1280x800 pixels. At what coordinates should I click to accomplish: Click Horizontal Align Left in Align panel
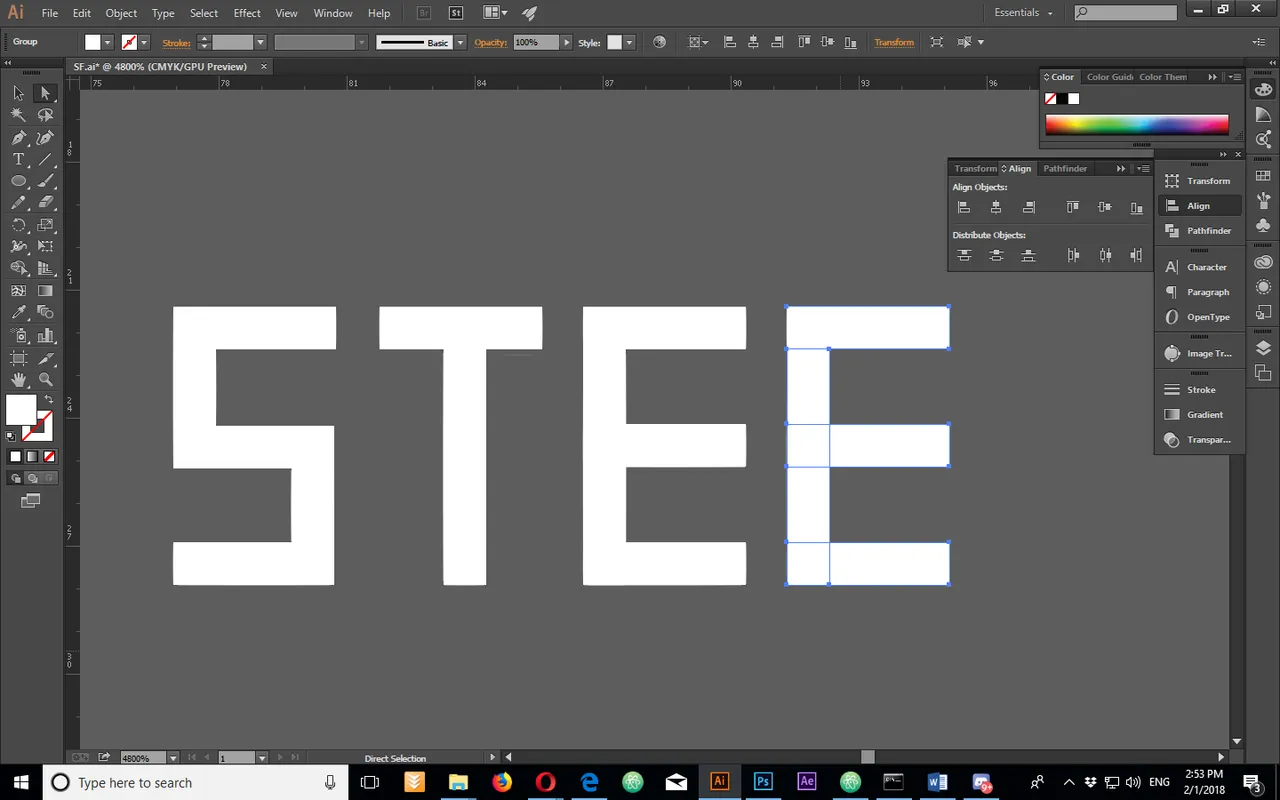tap(964, 207)
